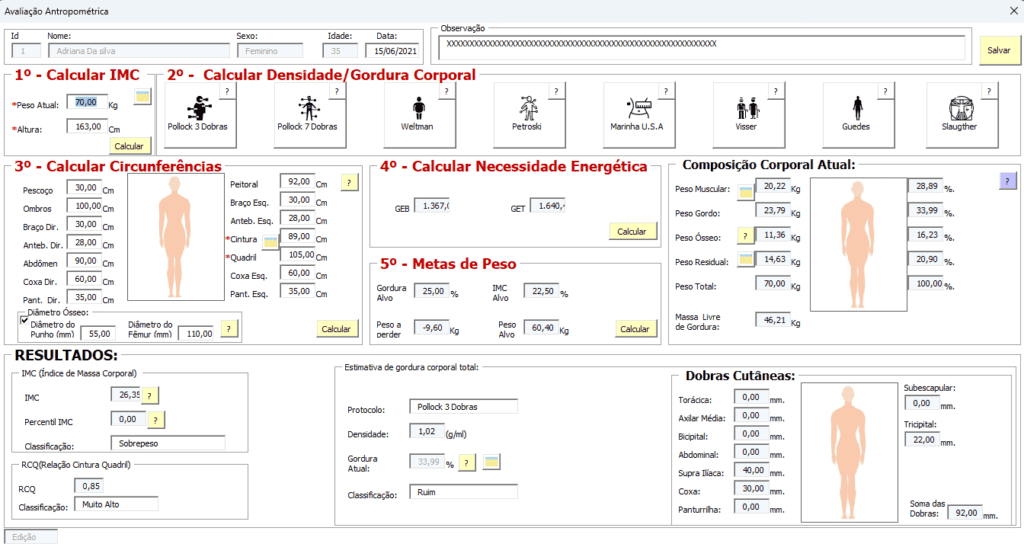Open help button next to Percentil IMC

tap(155, 420)
